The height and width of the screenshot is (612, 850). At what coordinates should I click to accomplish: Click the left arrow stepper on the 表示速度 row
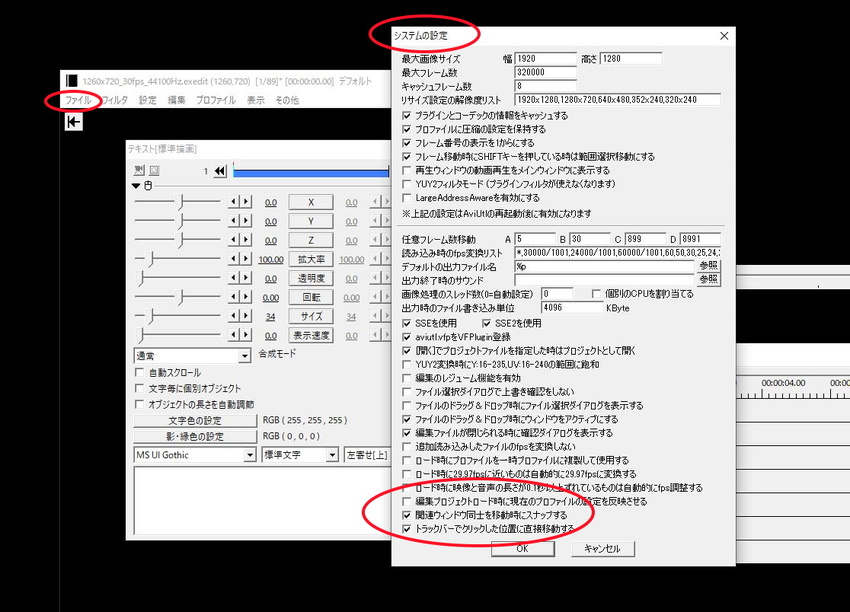234,335
